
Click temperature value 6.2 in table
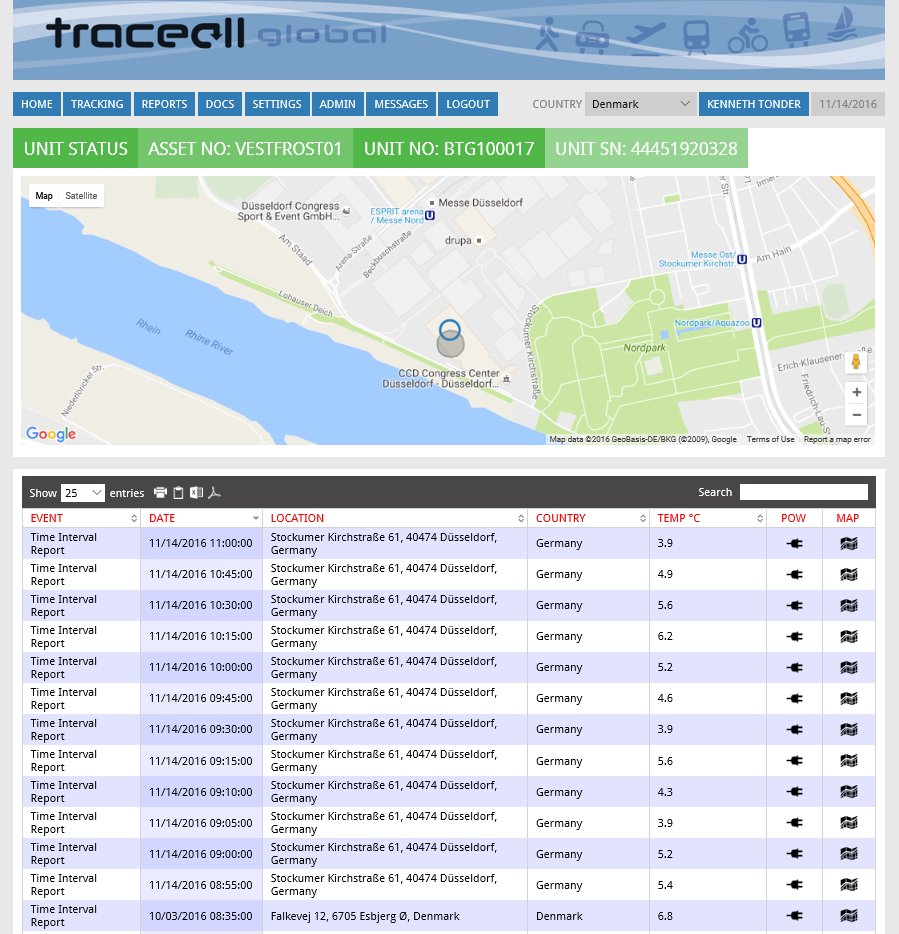pyautogui.click(x=665, y=636)
